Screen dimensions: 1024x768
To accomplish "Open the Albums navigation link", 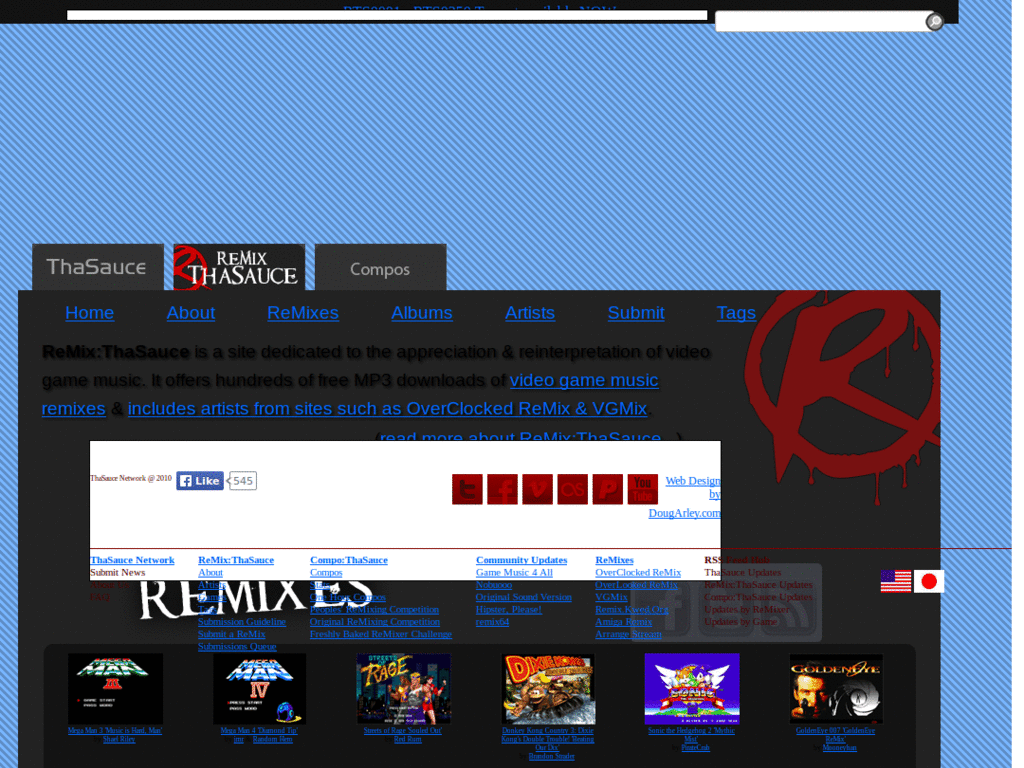I will point(422,313).
